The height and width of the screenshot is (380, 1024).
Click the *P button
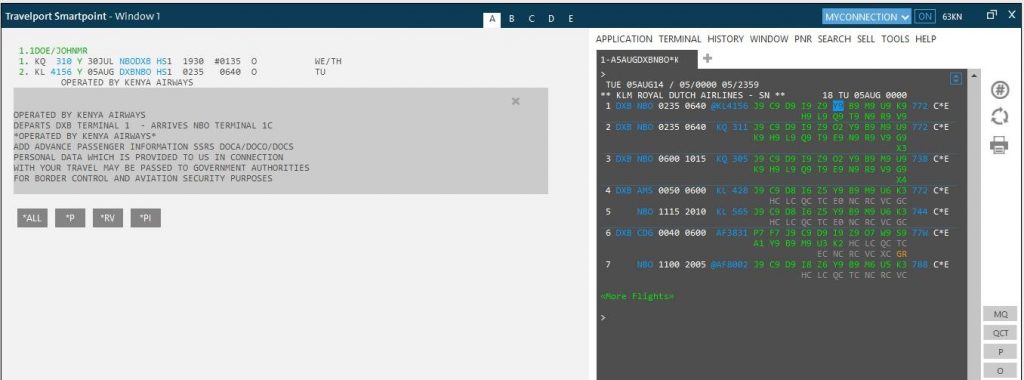[x=71, y=219]
